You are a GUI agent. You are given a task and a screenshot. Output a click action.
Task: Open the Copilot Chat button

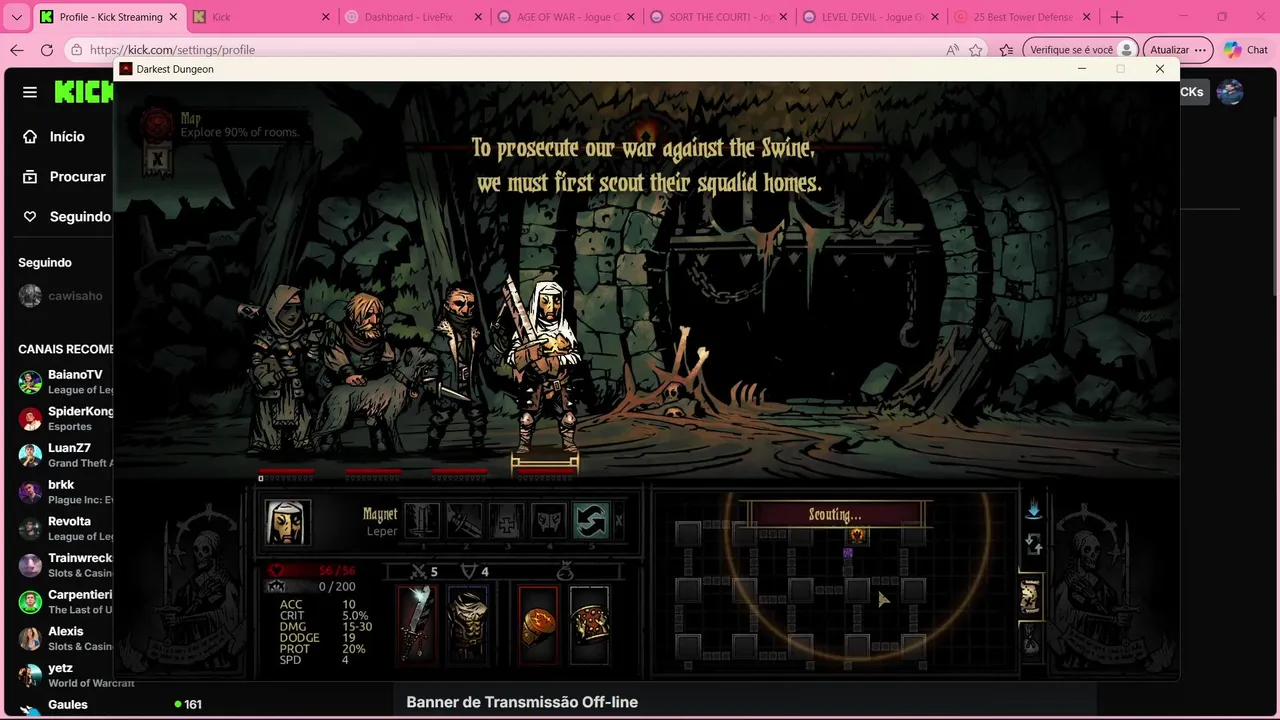1246,50
